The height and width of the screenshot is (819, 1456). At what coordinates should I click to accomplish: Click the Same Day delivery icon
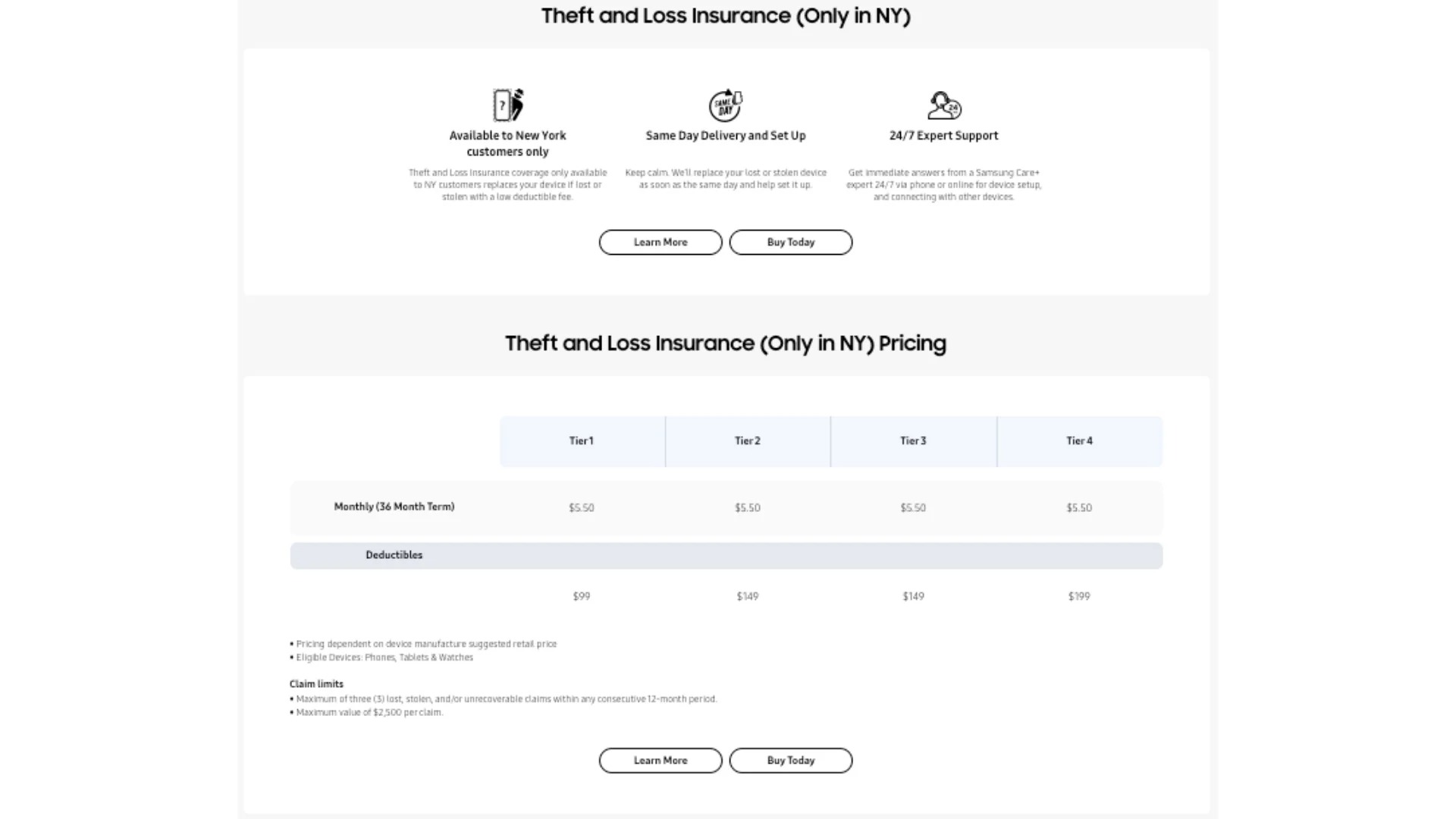point(726,105)
